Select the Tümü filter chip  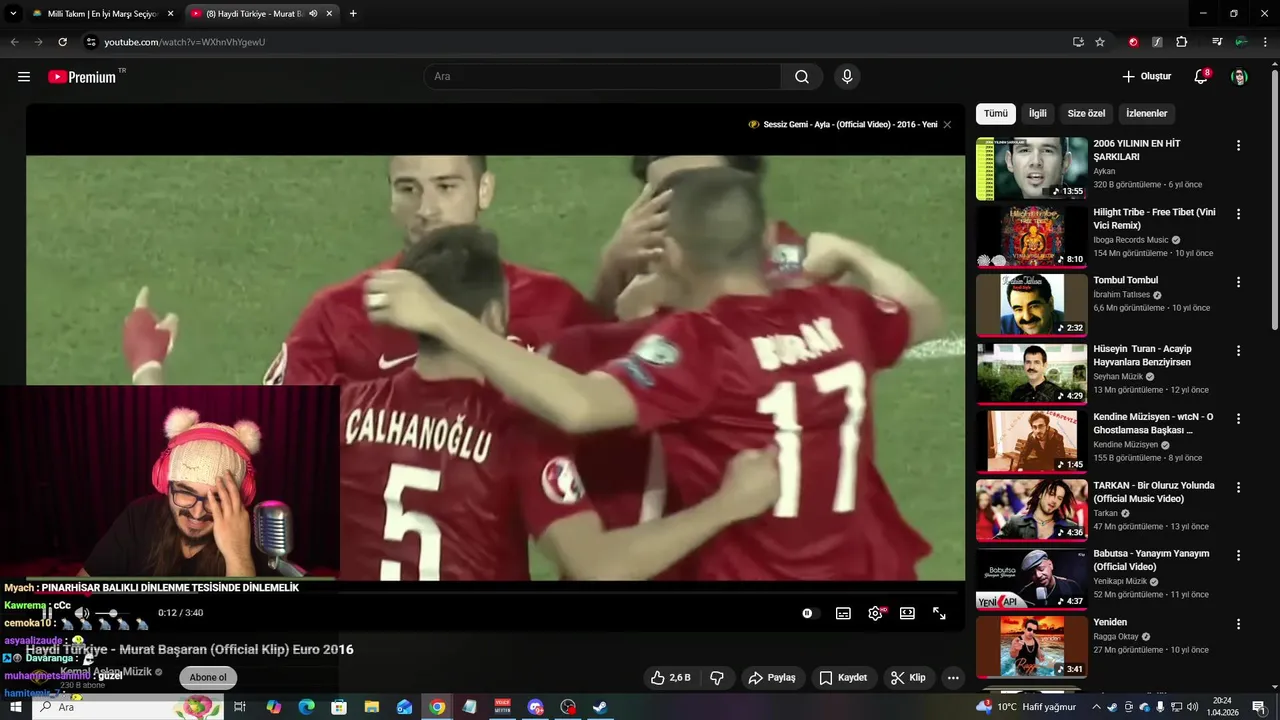(x=996, y=113)
